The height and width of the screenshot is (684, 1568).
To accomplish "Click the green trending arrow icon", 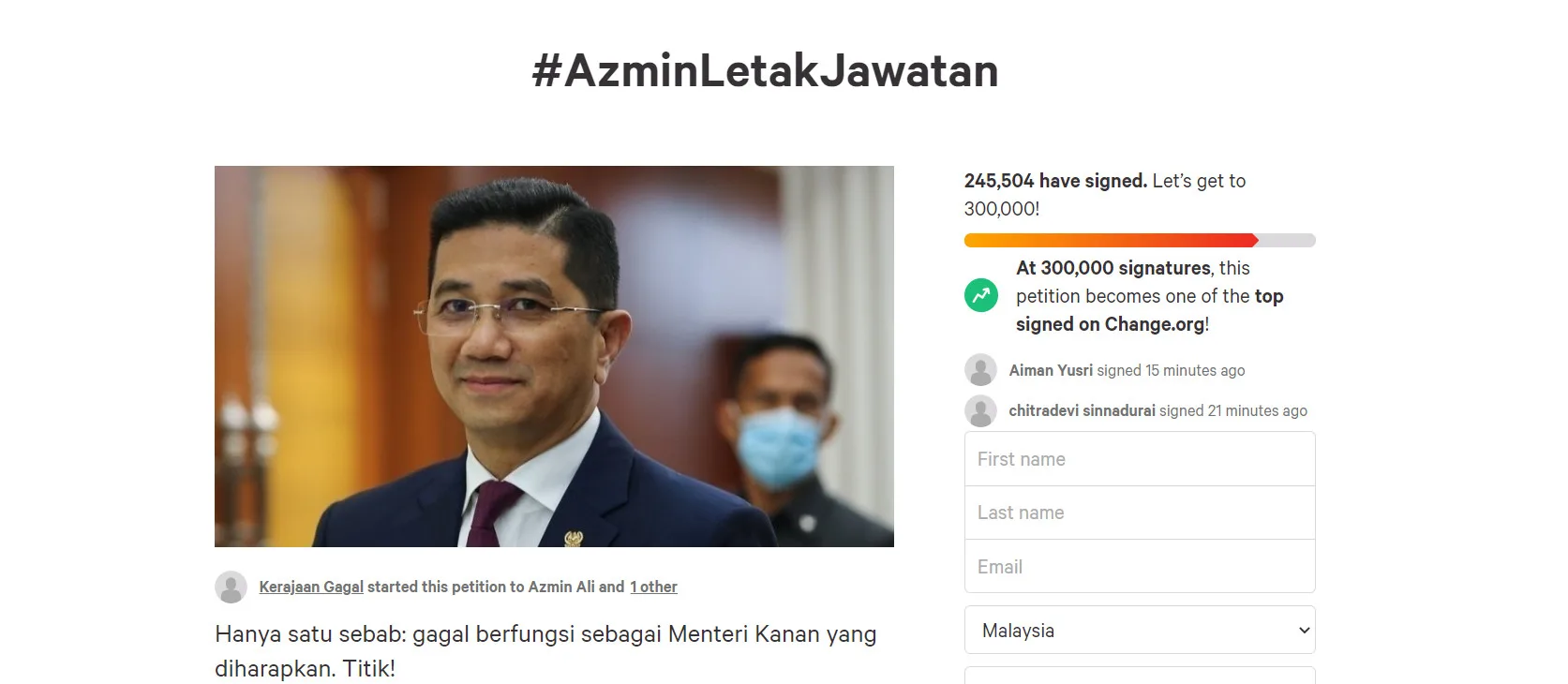I will click(x=981, y=296).
